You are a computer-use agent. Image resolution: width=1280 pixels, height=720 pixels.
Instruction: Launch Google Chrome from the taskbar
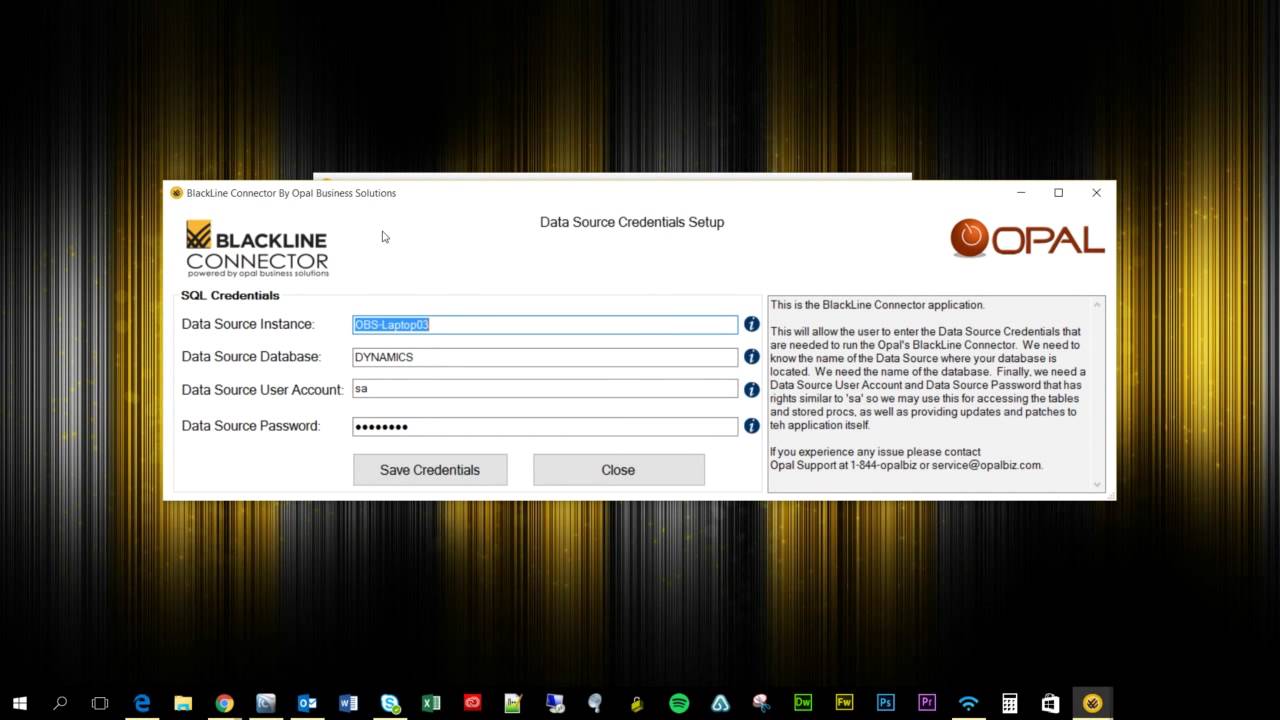pos(224,703)
